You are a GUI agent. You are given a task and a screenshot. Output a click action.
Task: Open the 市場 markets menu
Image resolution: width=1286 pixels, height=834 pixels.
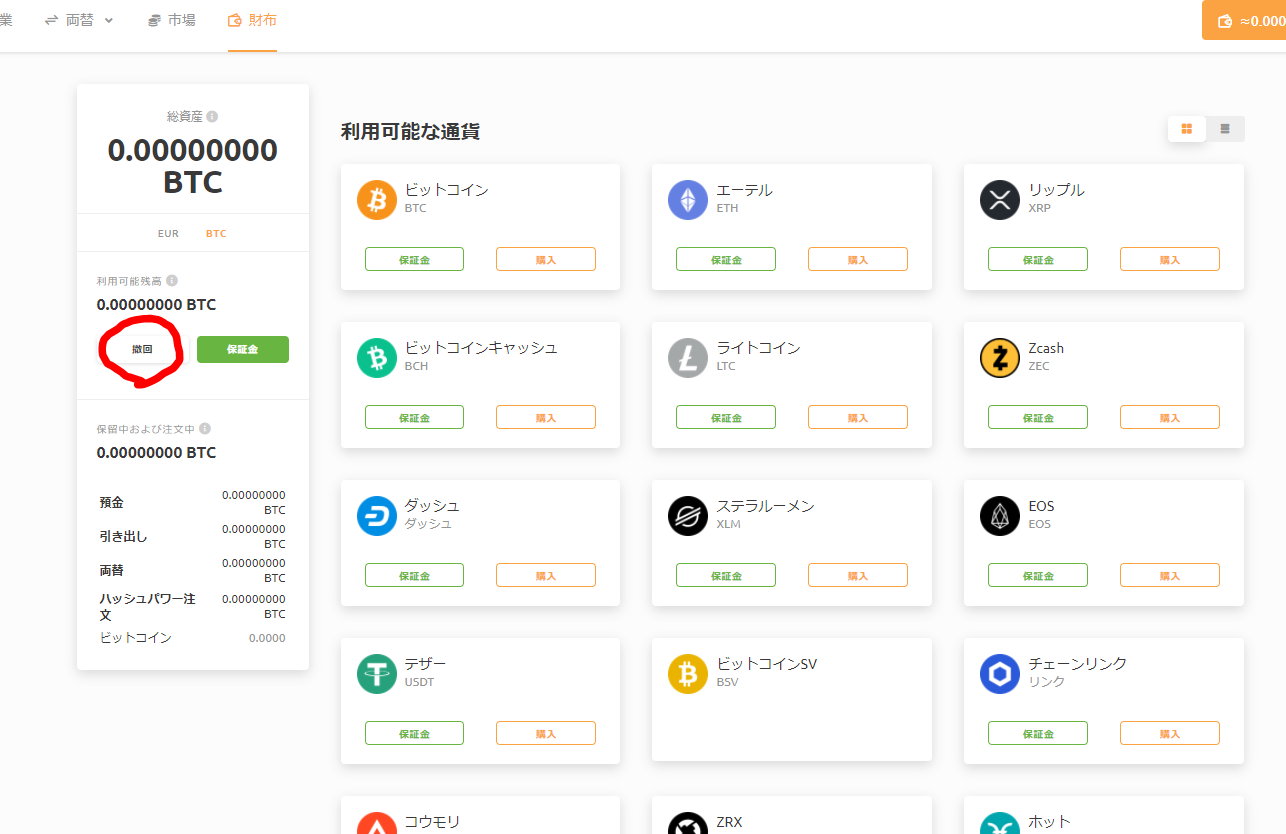pyautogui.click(x=171, y=19)
